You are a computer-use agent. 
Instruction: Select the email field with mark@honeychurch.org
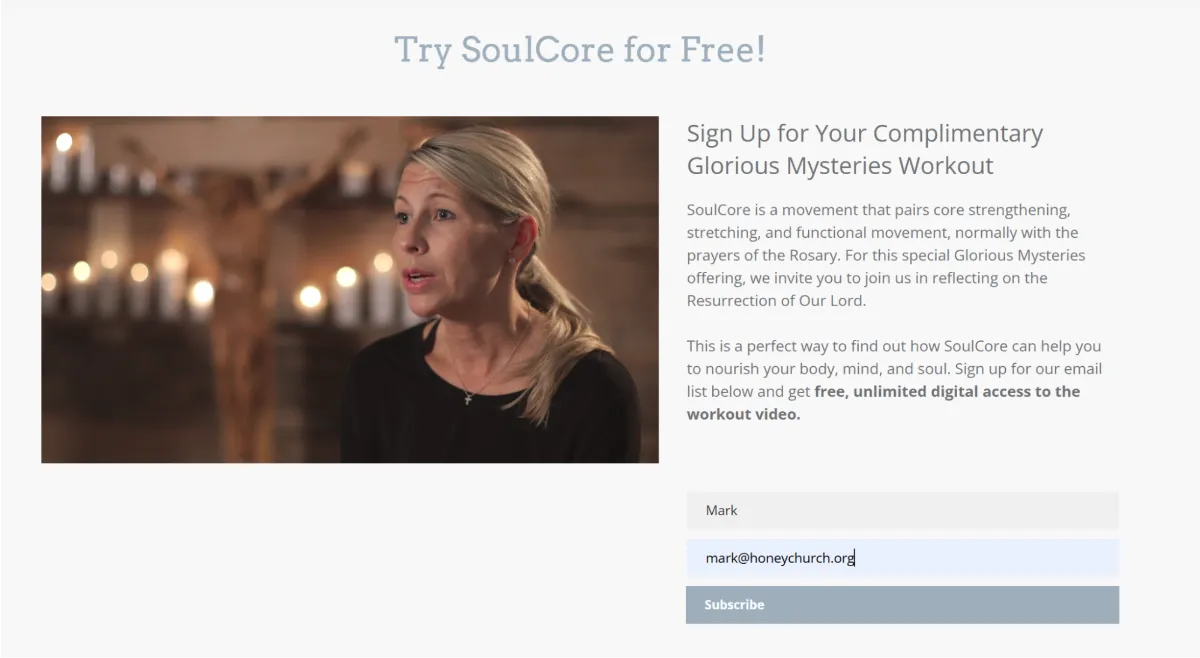(902, 558)
